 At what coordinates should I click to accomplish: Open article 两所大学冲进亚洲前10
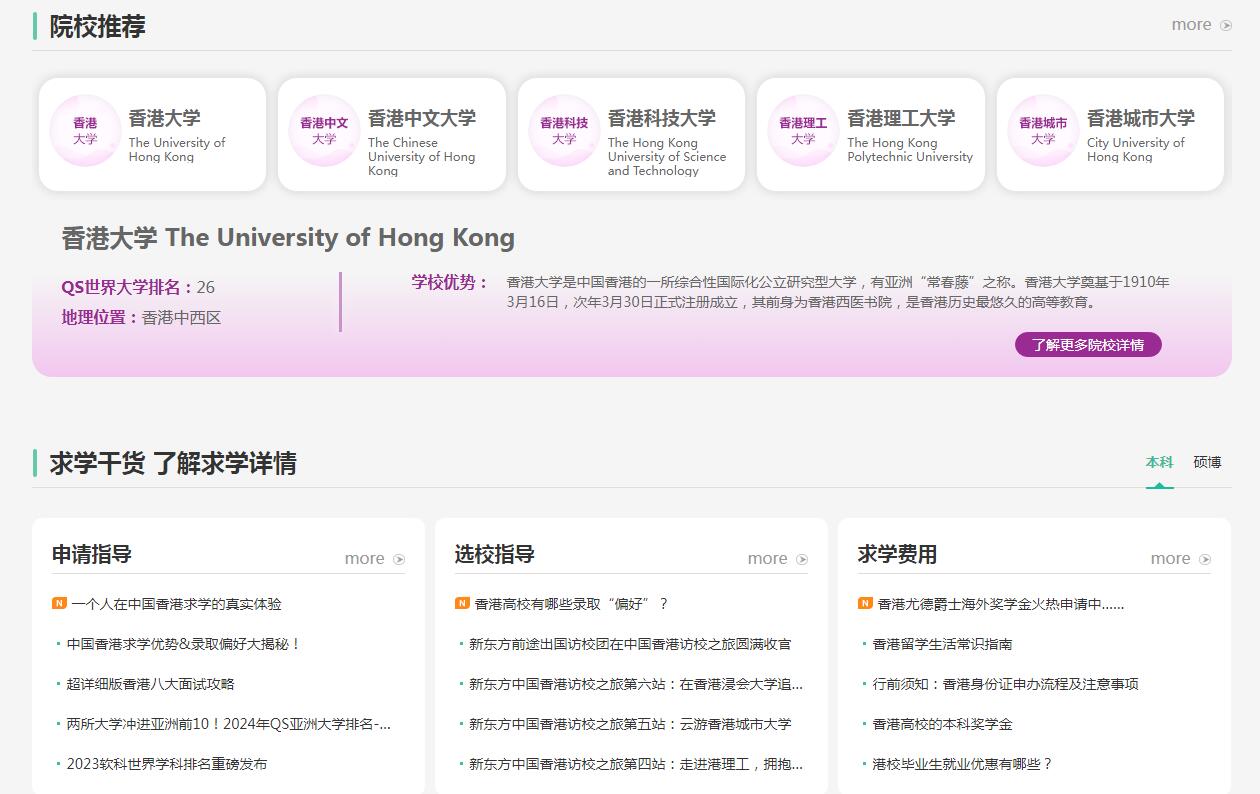point(229,724)
